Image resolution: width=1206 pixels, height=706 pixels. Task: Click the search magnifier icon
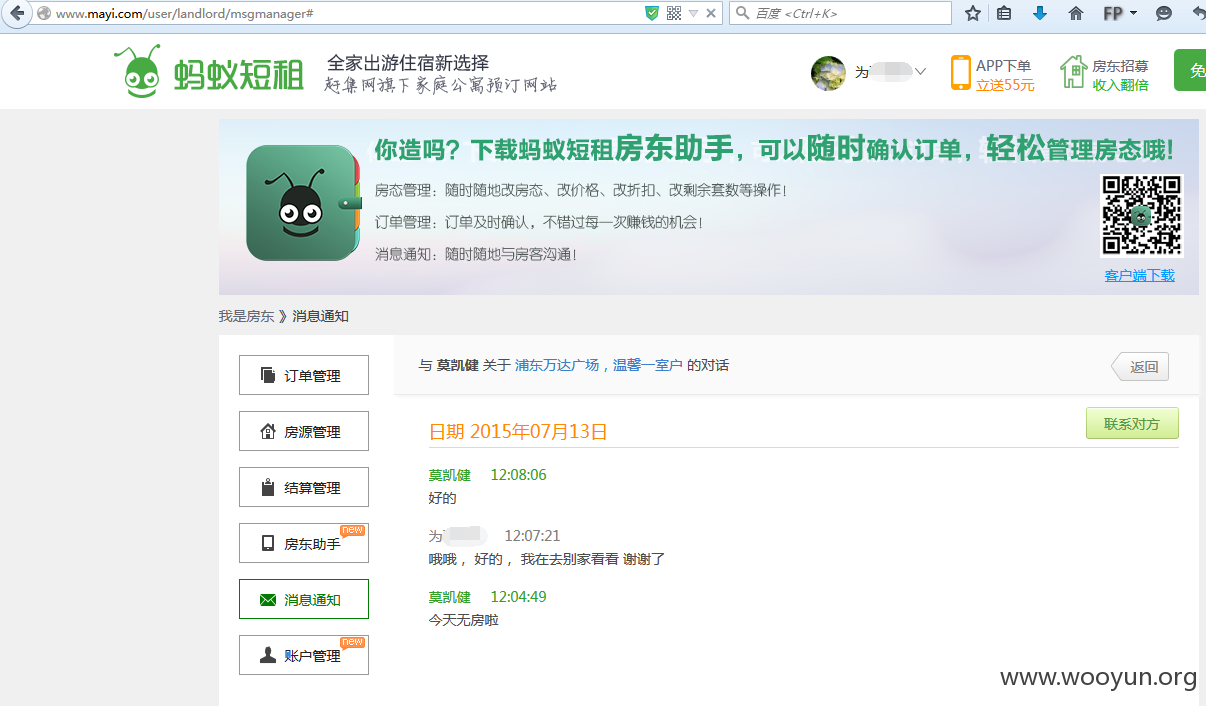[x=742, y=13]
